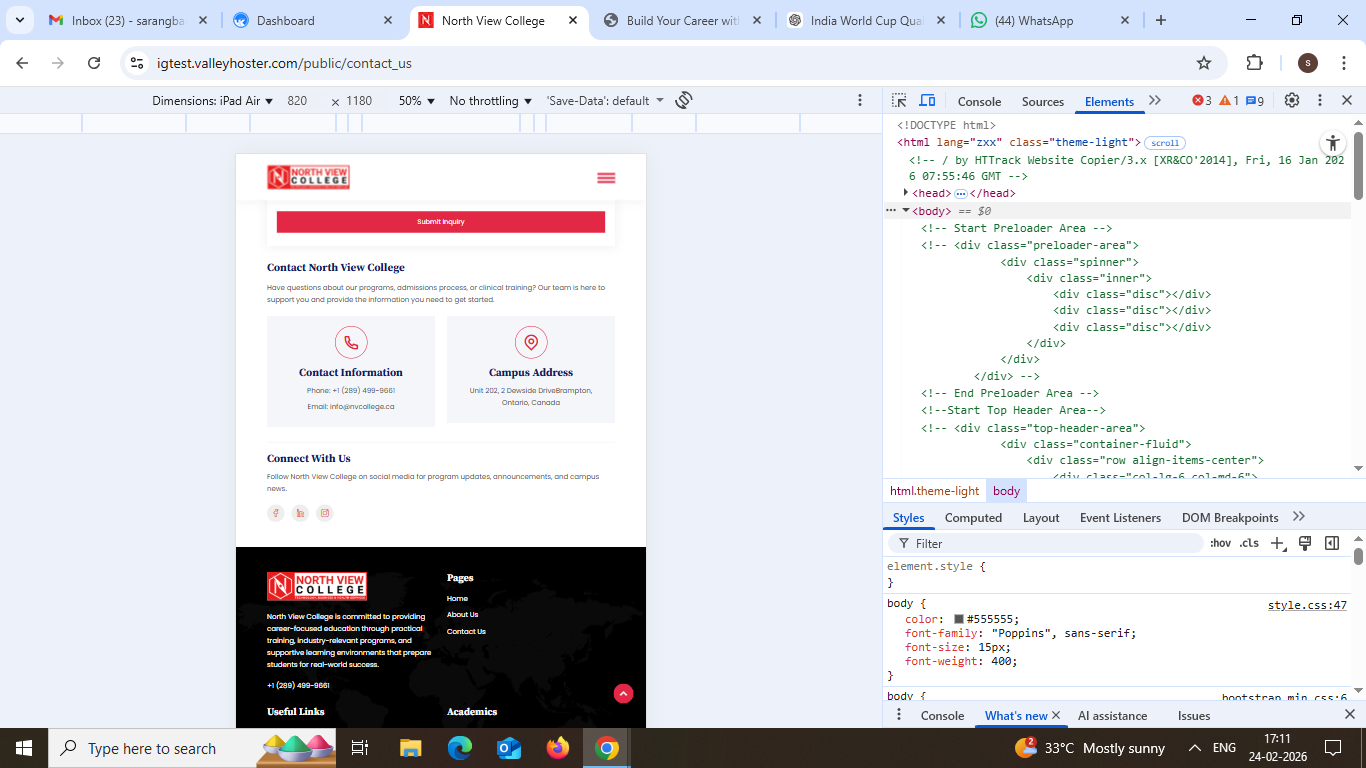
Task: Click the address bar URL
Action: (285, 63)
